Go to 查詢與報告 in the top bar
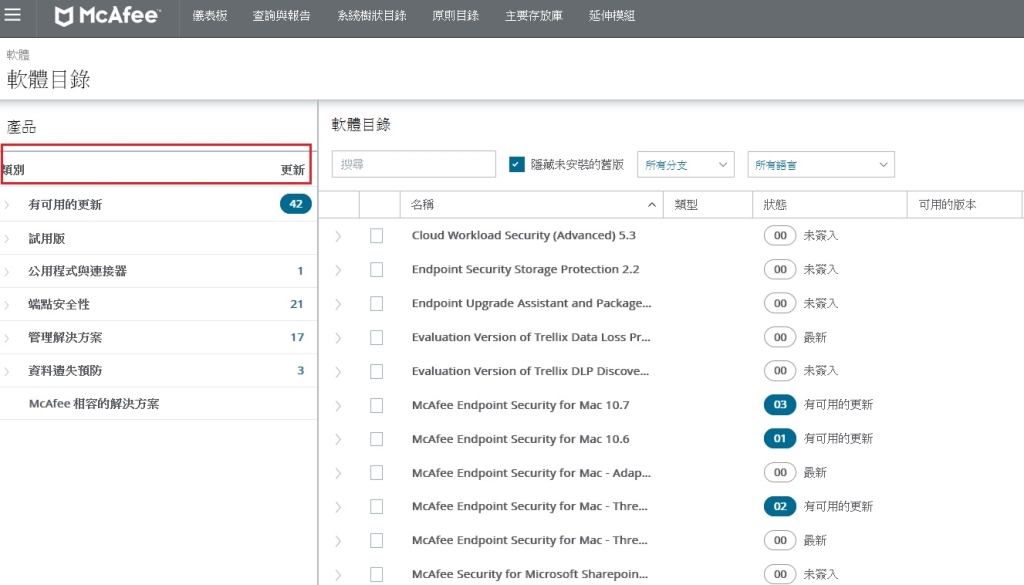This screenshot has height=585, width=1024. 281,16
